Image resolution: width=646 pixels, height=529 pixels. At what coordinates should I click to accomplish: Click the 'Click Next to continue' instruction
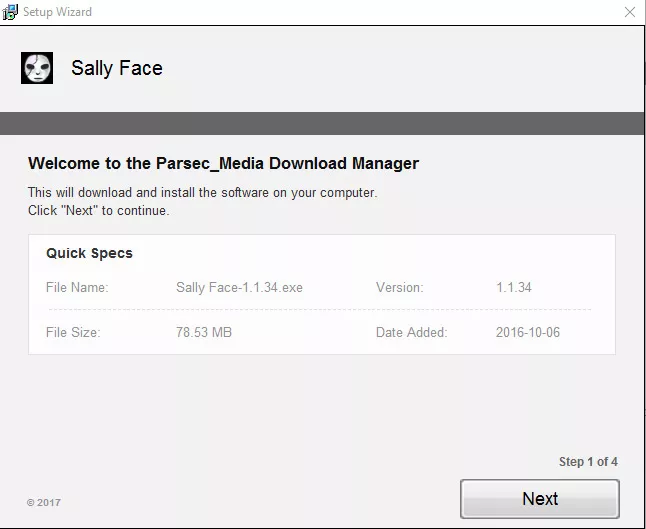(98, 211)
